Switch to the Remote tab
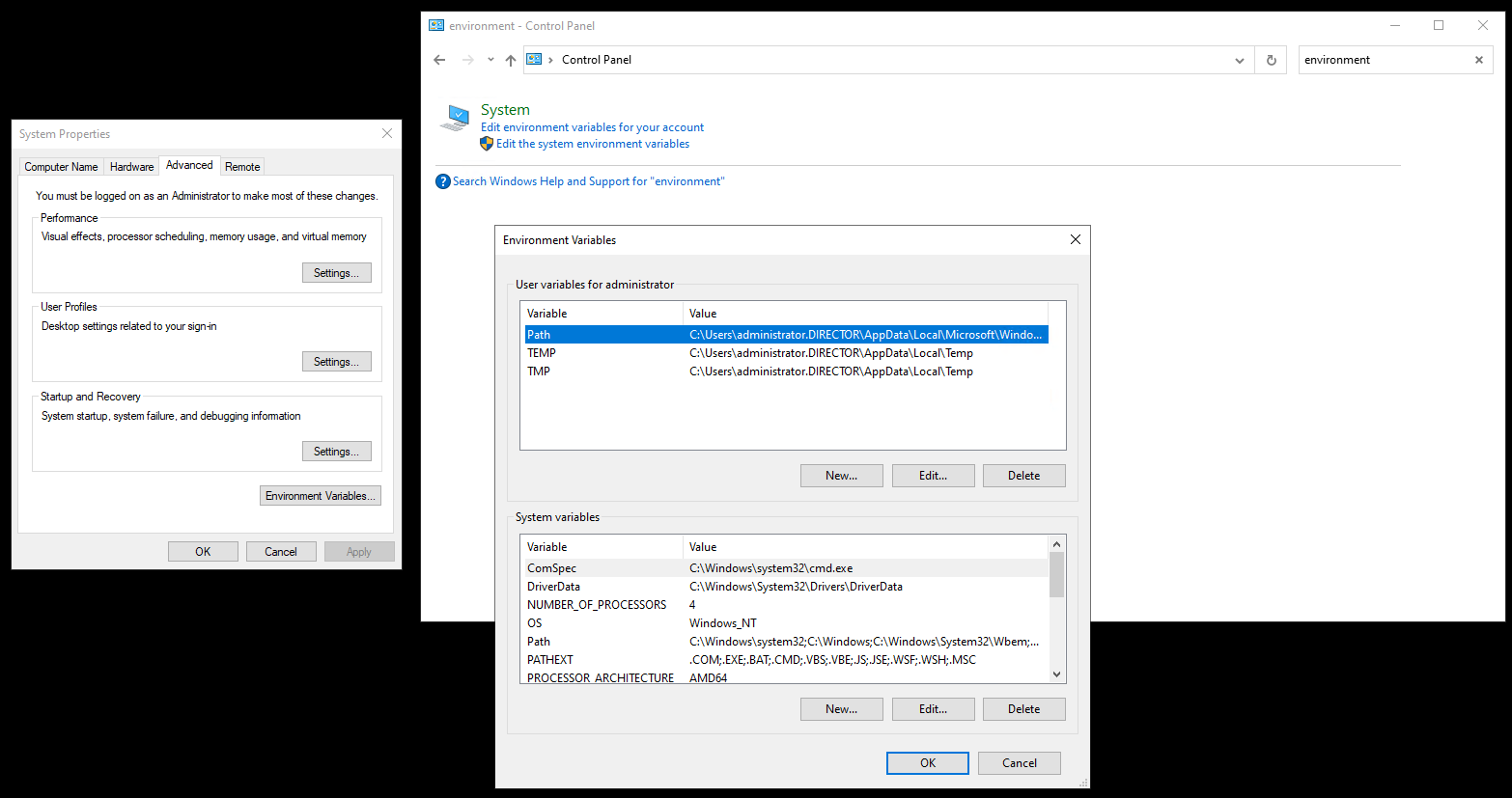The height and width of the screenshot is (798, 1512). (241, 165)
